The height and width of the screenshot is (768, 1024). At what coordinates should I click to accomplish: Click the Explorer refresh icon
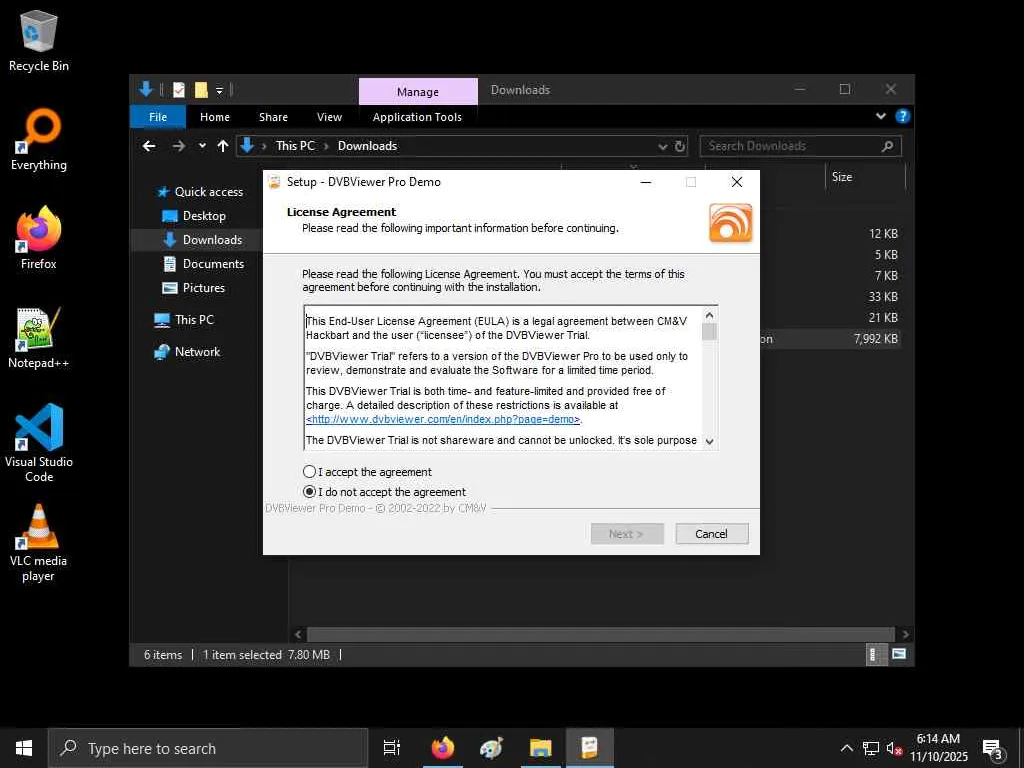(680, 146)
